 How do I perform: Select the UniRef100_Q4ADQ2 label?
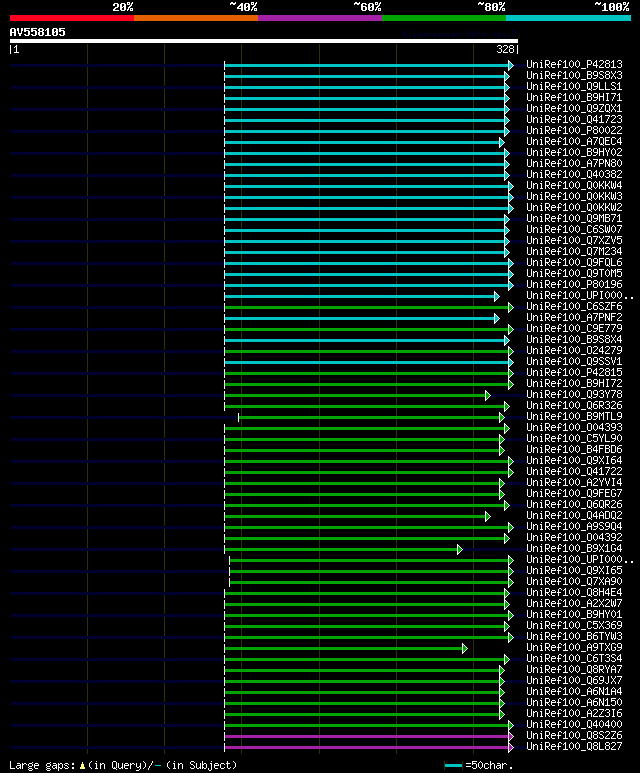pos(574,516)
